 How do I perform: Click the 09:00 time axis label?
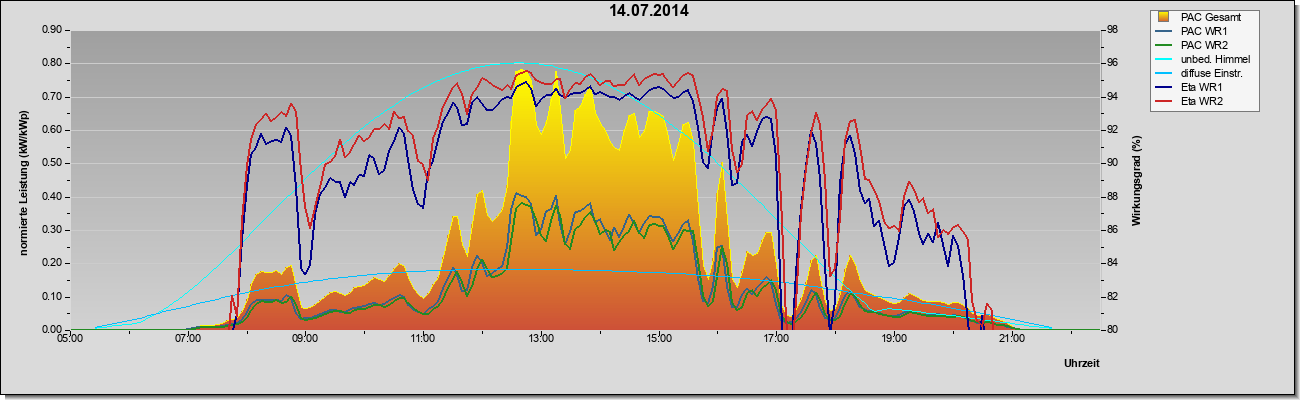tap(305, 340)
